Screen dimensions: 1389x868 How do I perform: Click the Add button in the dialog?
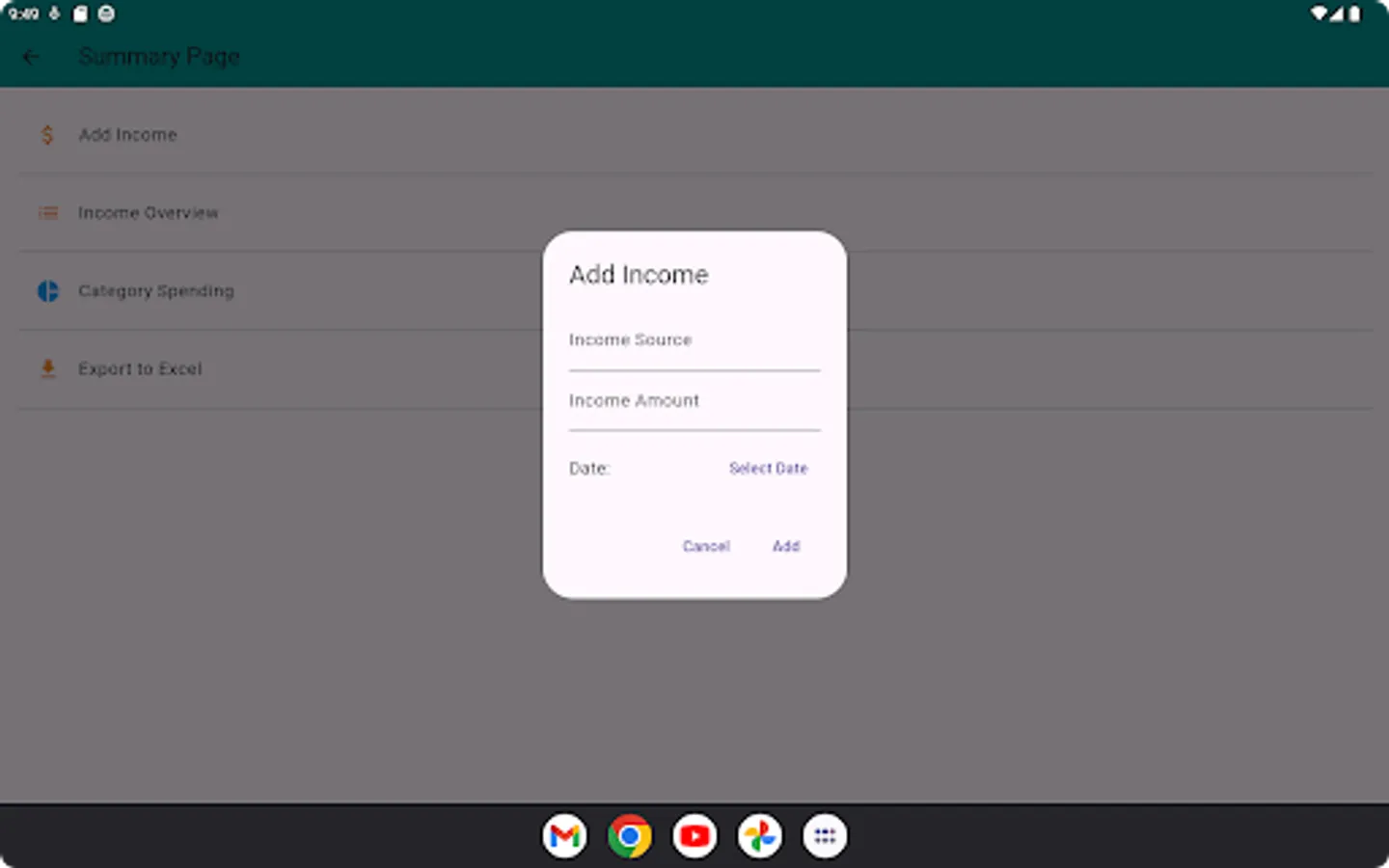785,546
